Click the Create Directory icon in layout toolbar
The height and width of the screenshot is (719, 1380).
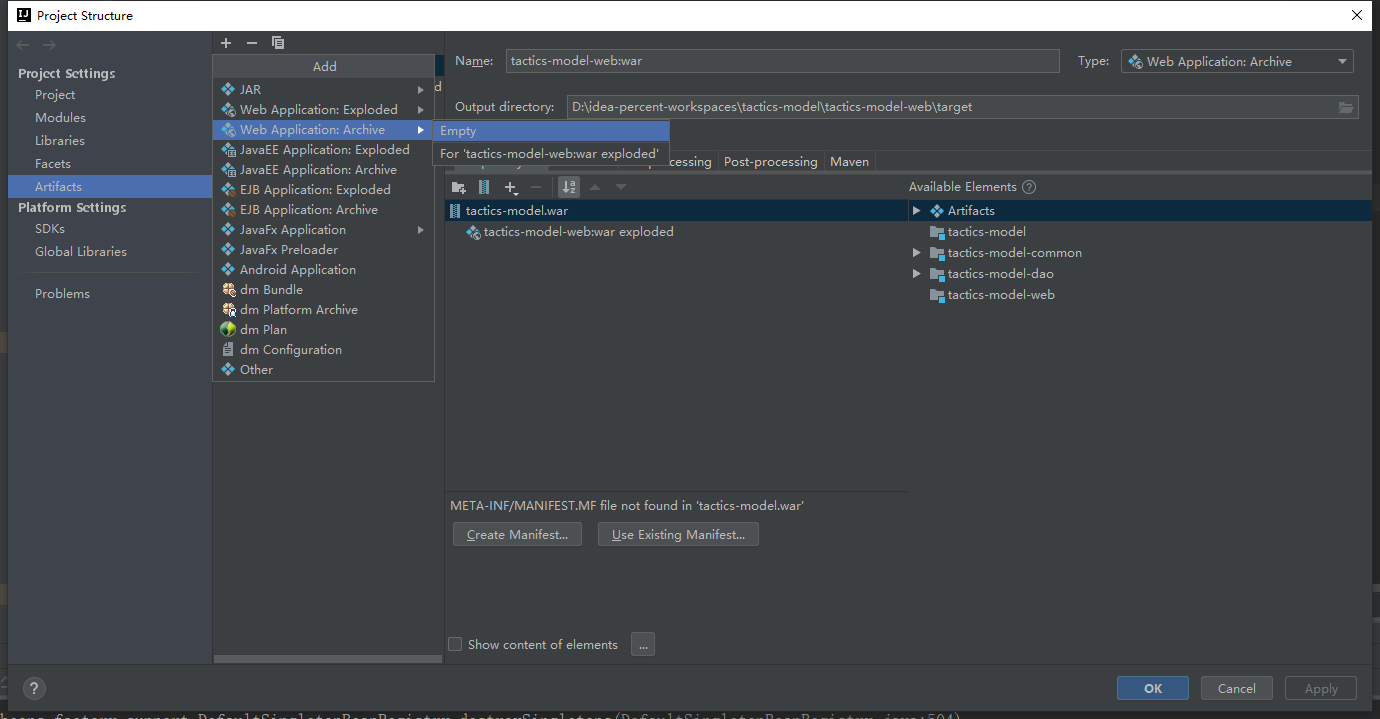pos(459,187)
